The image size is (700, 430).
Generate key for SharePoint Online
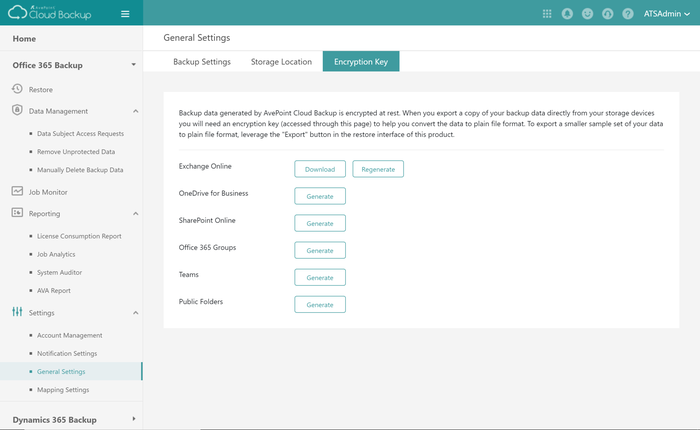tap(320, 223)
